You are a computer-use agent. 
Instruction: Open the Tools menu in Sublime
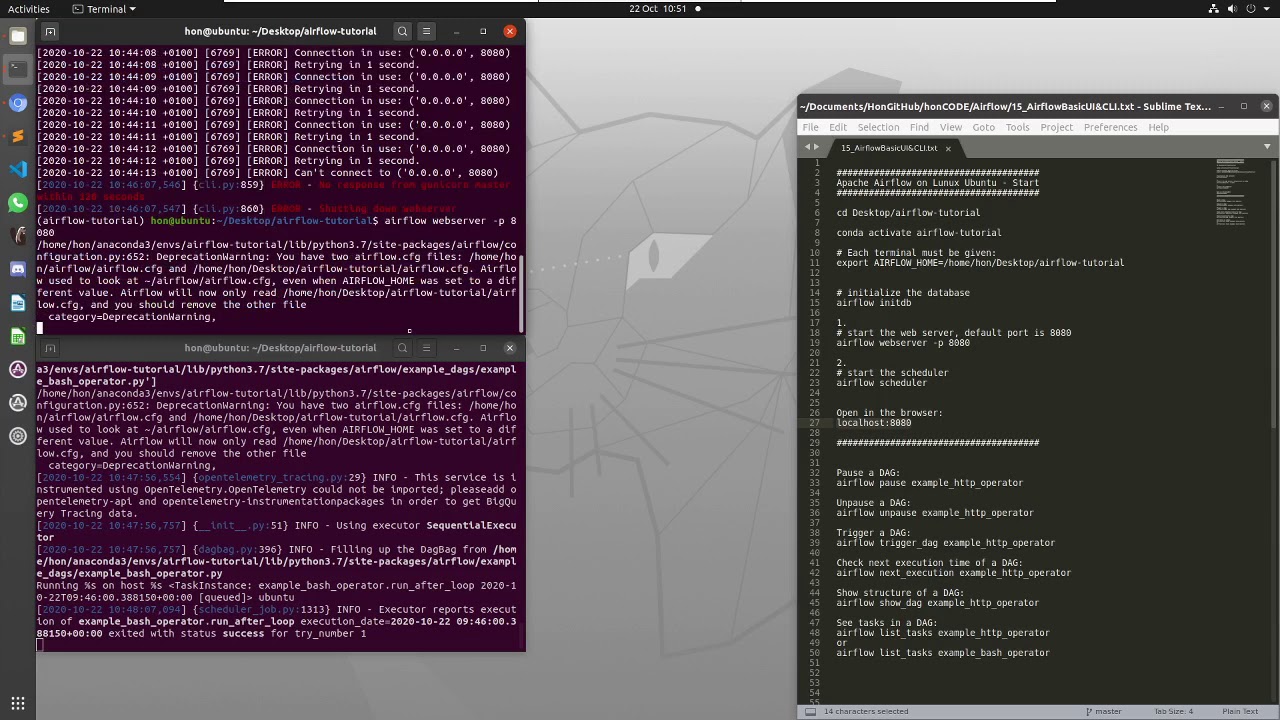pyautogui.click(x=1018, y=127)
